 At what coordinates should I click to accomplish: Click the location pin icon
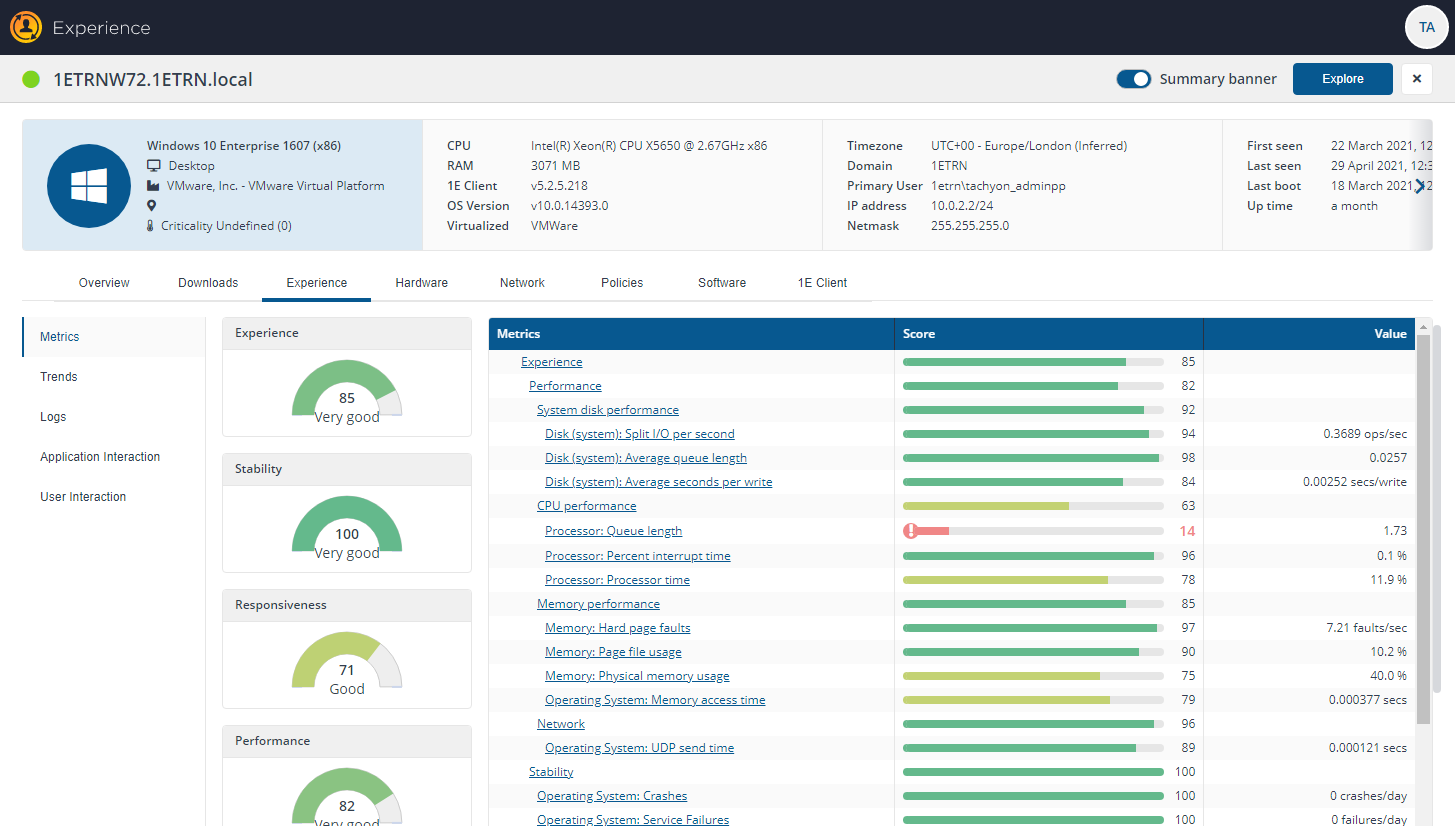[152, 206]
